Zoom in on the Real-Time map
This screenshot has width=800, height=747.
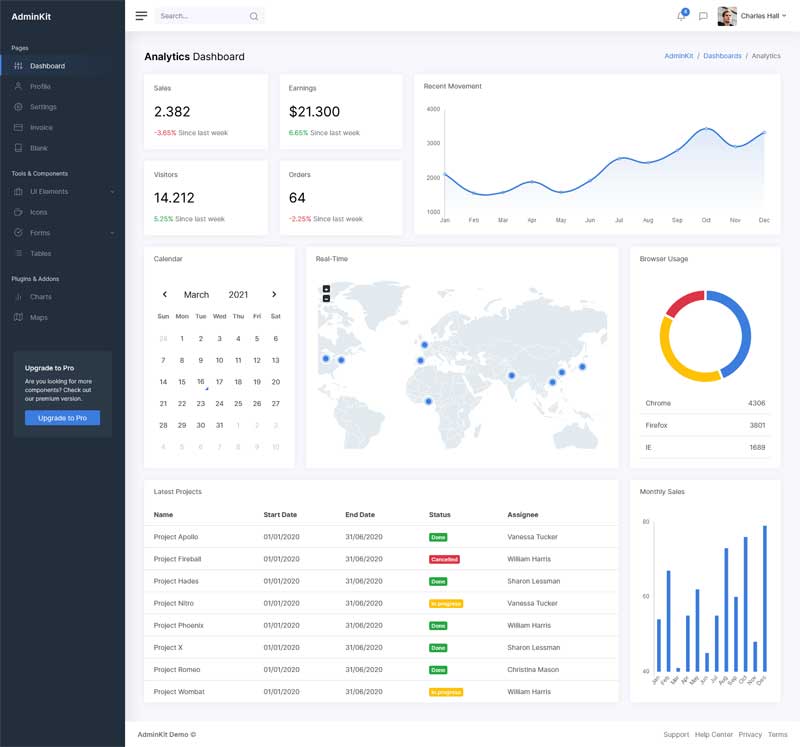(x=326, y=289)
